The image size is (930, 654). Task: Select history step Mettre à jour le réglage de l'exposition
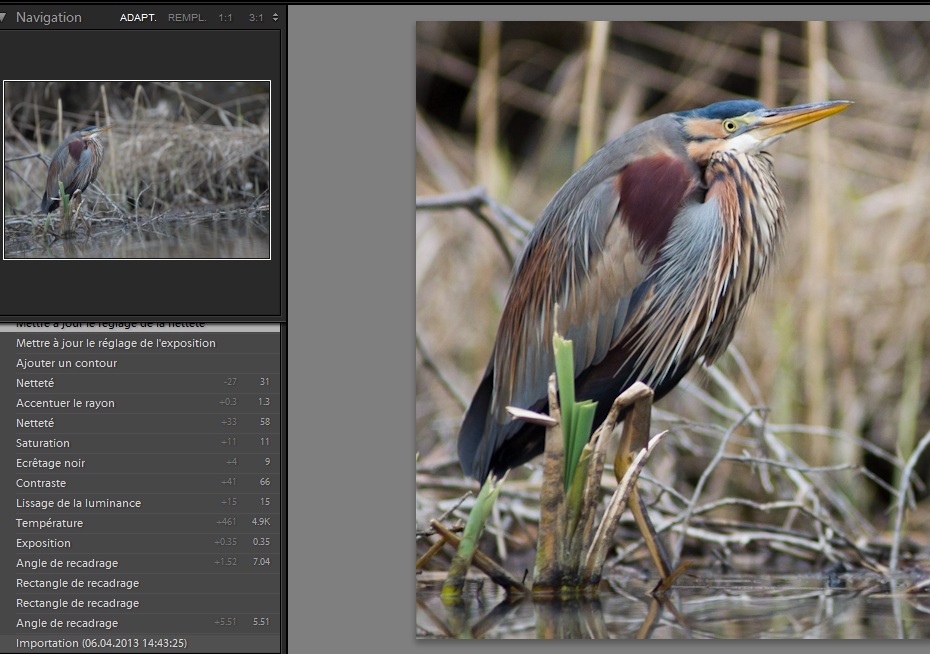[140, 343]
